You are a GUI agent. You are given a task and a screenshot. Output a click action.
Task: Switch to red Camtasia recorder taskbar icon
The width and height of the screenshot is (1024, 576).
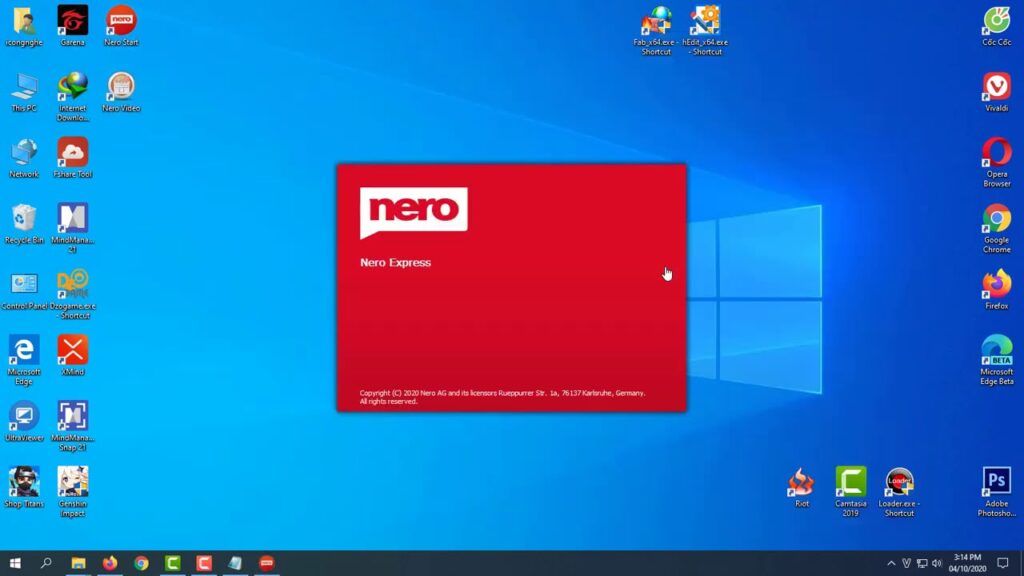coord(204,563)
